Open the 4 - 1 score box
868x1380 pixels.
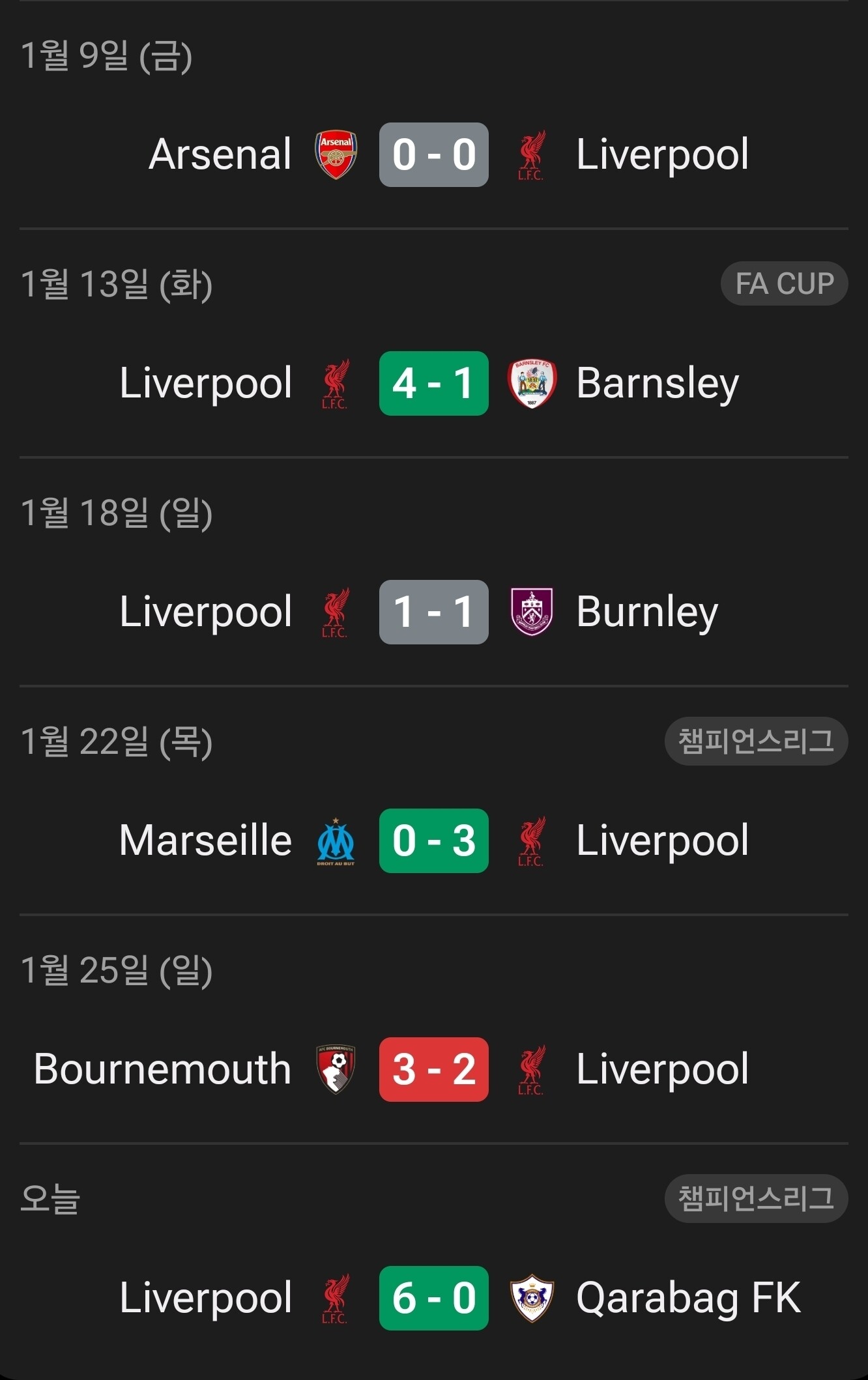pos(434,383)
